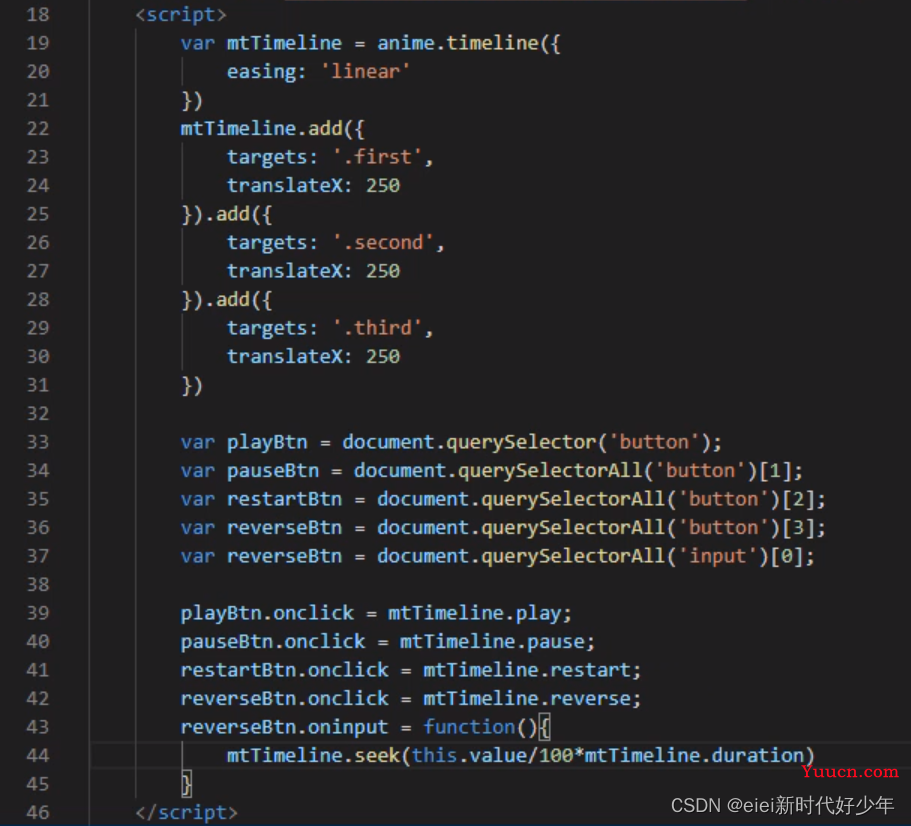Click 'mtTimeline.seek' on line 44
The image size is (911, 826).
pyautogui.click(x=313, y=755)
